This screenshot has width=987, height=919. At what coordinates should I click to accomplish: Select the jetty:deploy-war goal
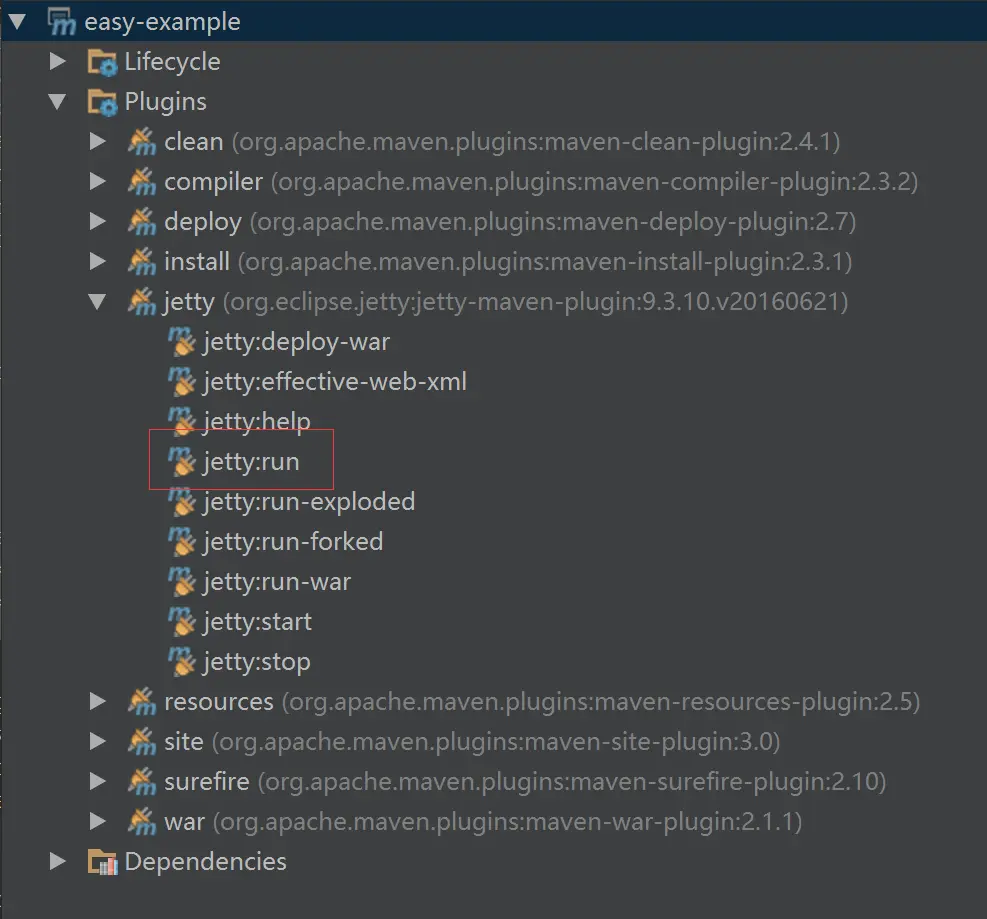tap(296, 342)
